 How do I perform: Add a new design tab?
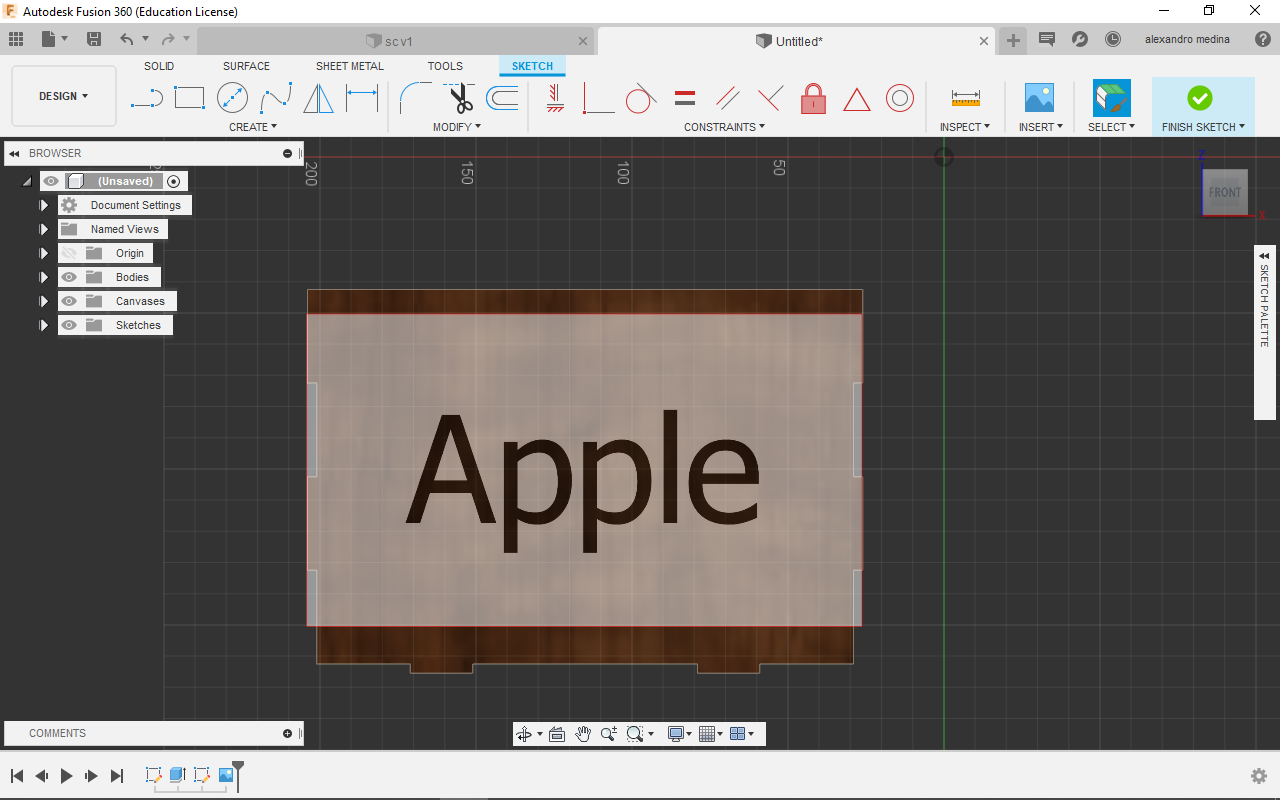[x=1013, y=40]
